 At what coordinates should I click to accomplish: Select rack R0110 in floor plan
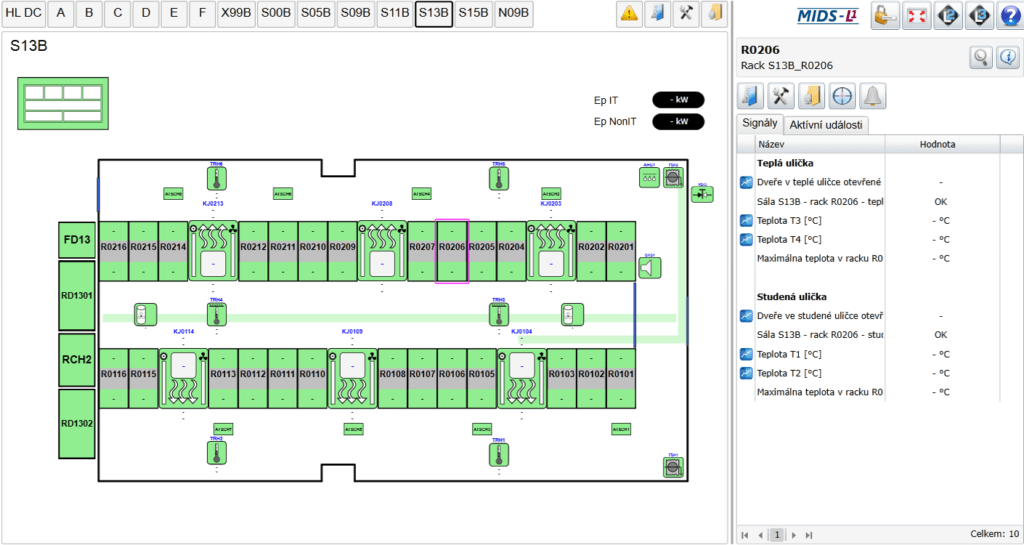pyautogui.click(x=312, y=374)
